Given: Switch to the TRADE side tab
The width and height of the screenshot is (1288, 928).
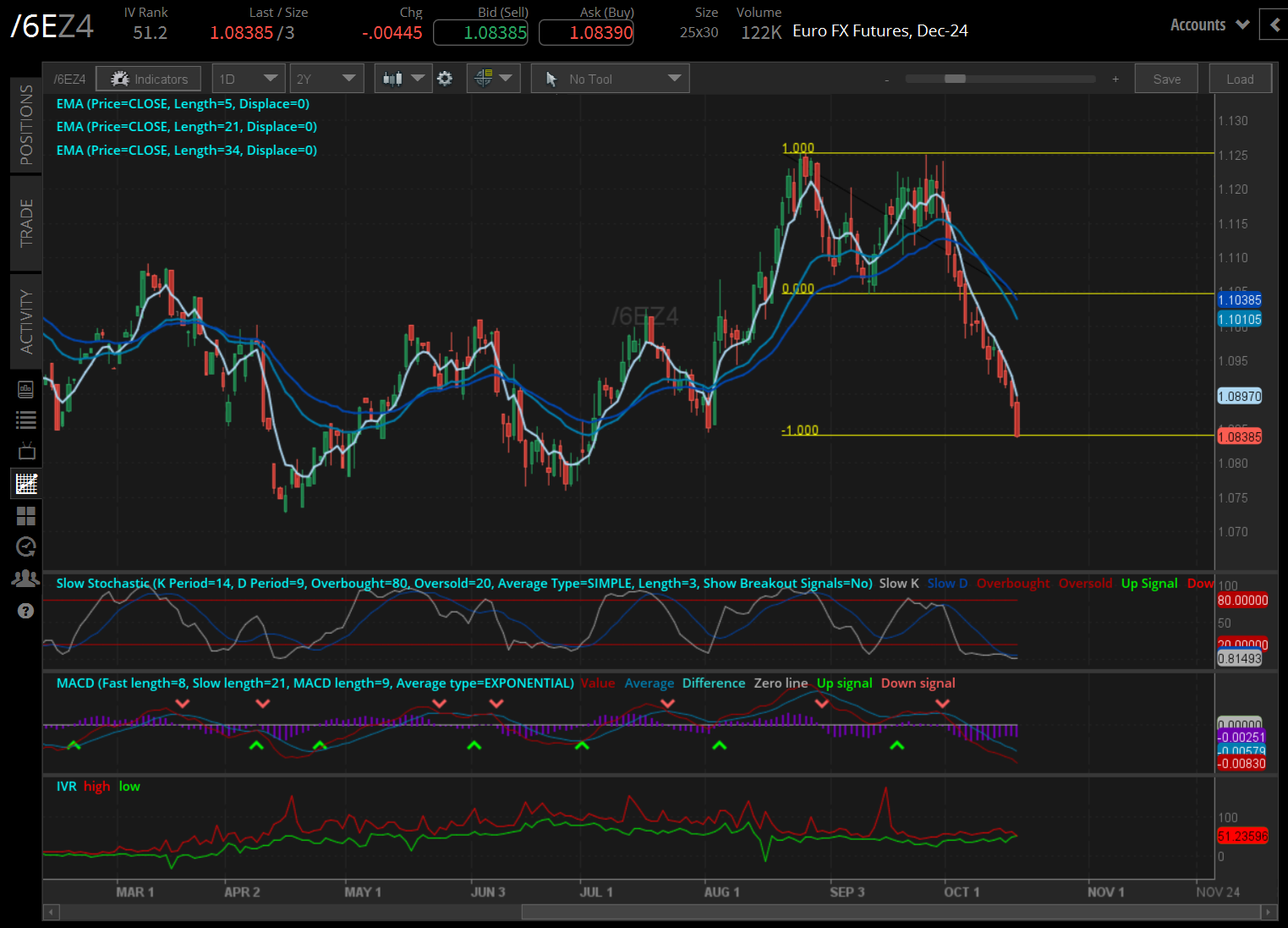Looking at the screenshot, I should [26, 222].
